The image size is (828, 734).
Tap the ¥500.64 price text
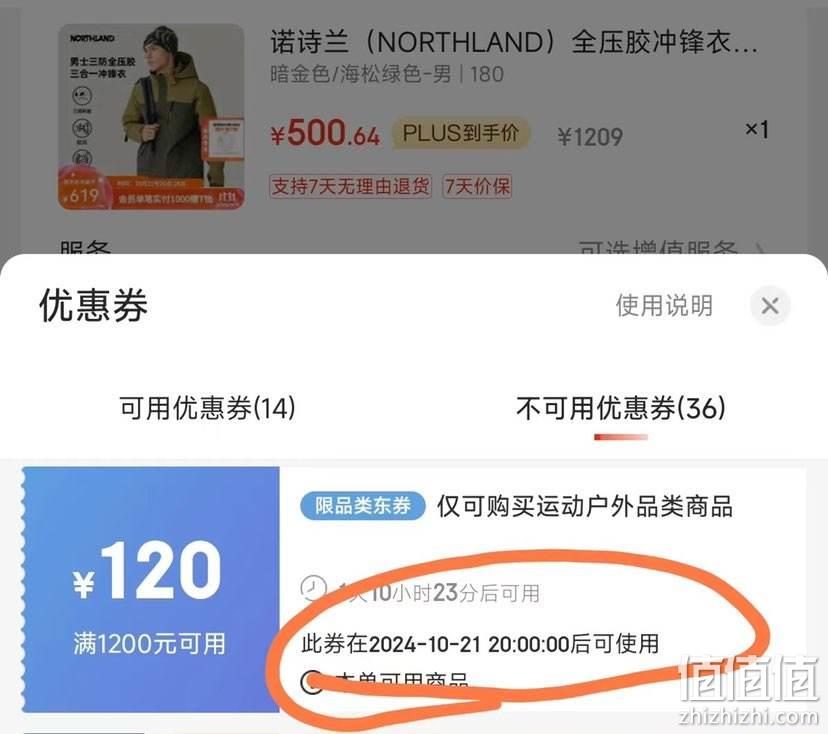coord(325,133)
